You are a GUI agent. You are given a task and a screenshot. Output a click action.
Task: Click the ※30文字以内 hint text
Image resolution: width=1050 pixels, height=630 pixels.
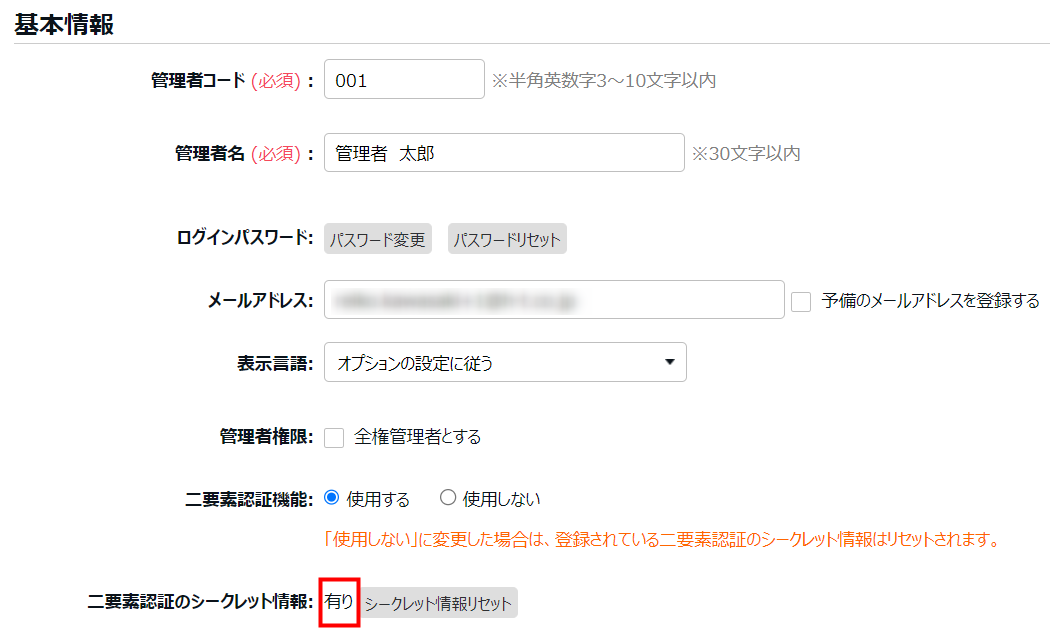(x=746, y=154)
